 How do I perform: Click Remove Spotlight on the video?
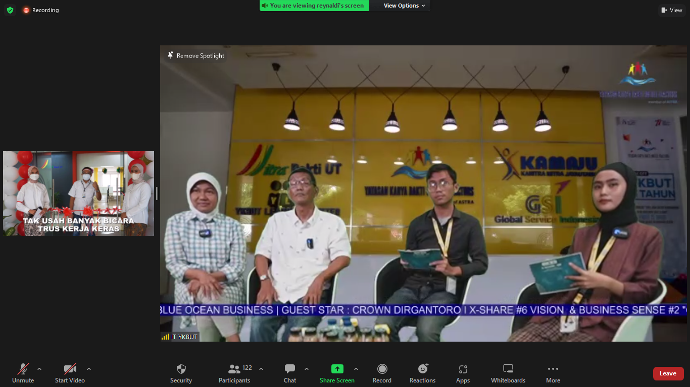coord(196,55)
